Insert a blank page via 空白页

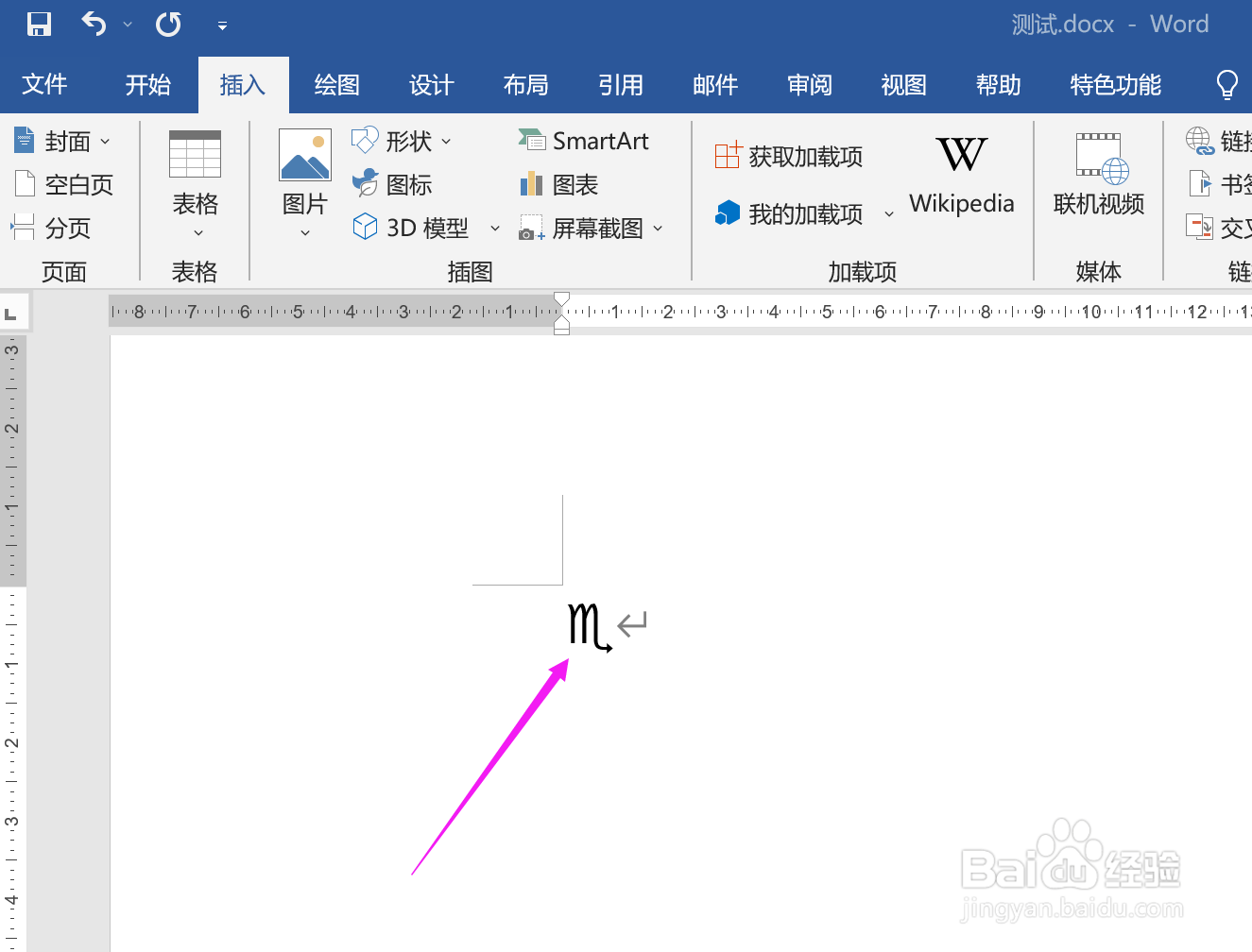pos(66,184)
